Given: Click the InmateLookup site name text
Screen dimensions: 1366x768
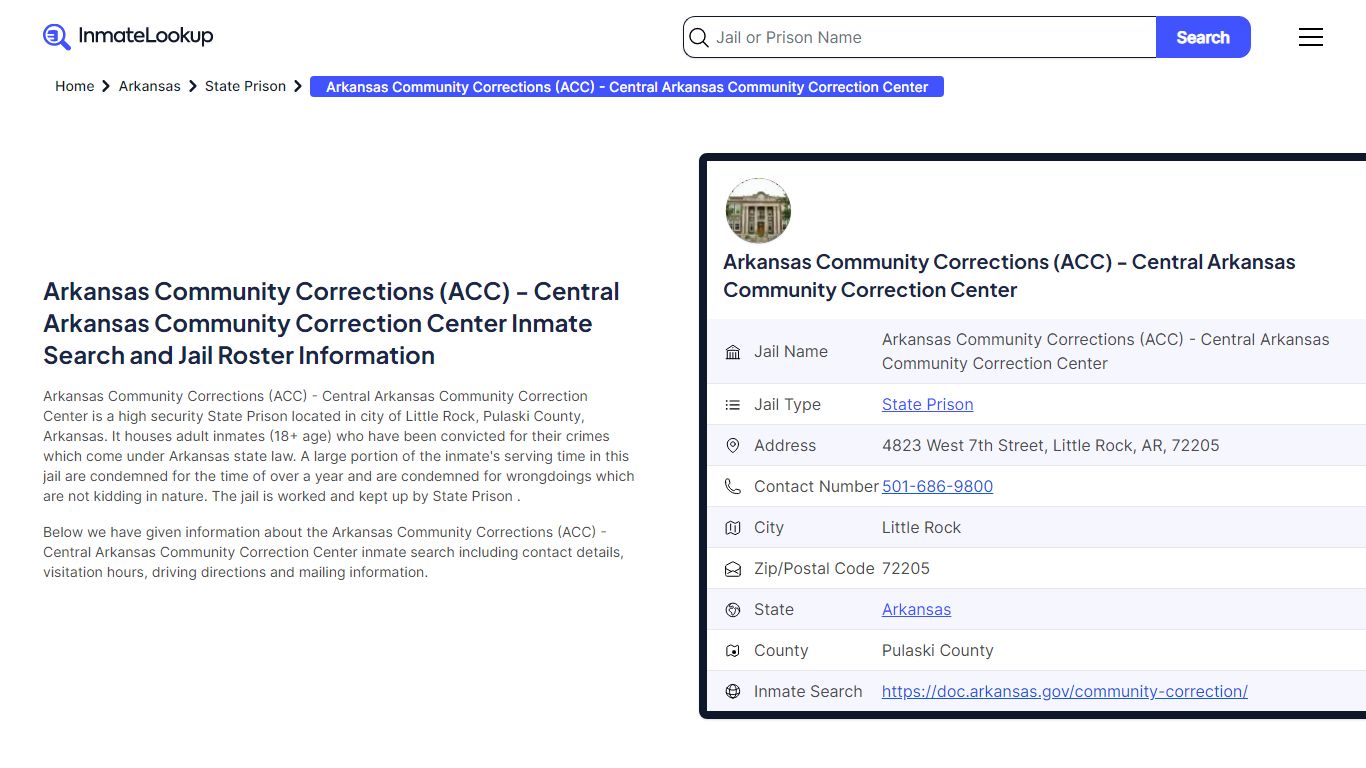Looking at the screenshot, I should click(x=146, y=36).
